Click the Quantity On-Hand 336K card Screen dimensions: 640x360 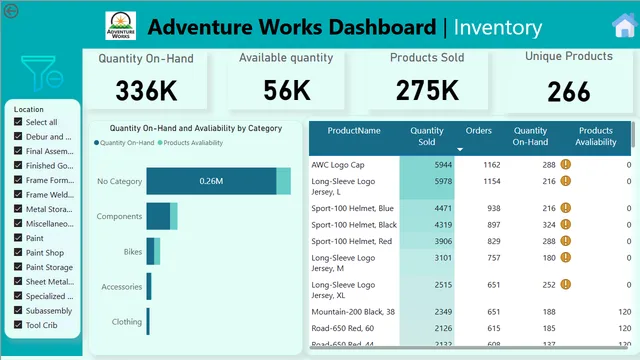coord(146,80)
